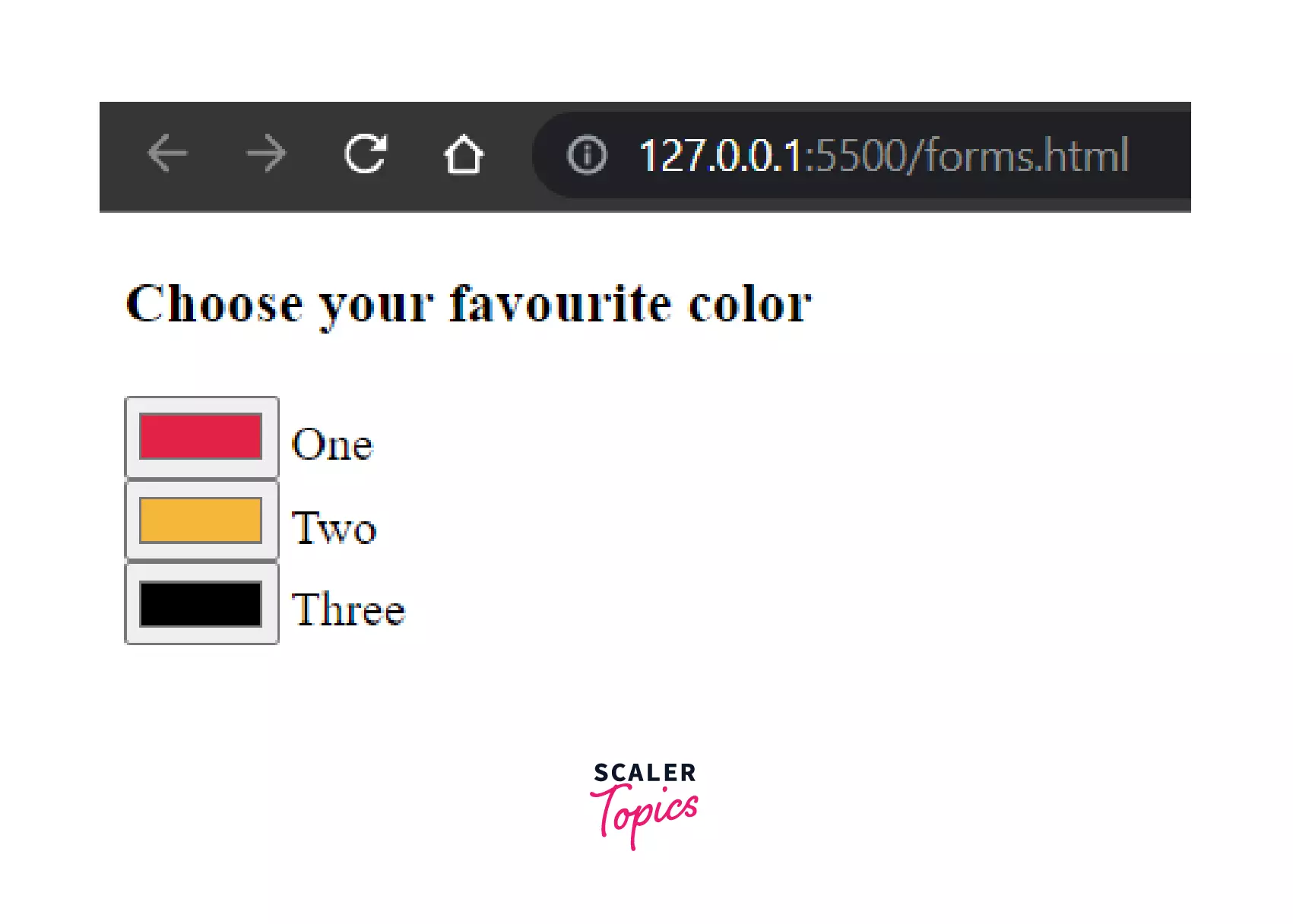Click the browser back arrow
Viewport: 1293px width, 924px height.
pos(167,154)
